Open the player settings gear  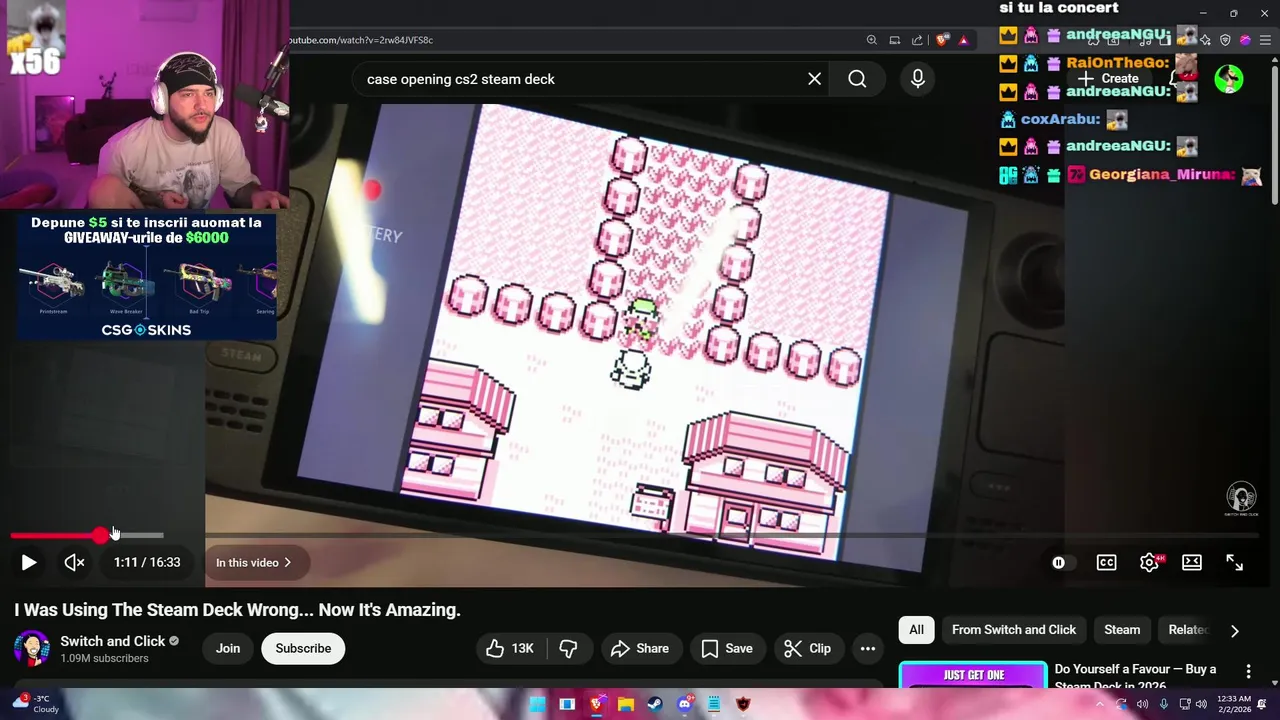point(1149,563)
